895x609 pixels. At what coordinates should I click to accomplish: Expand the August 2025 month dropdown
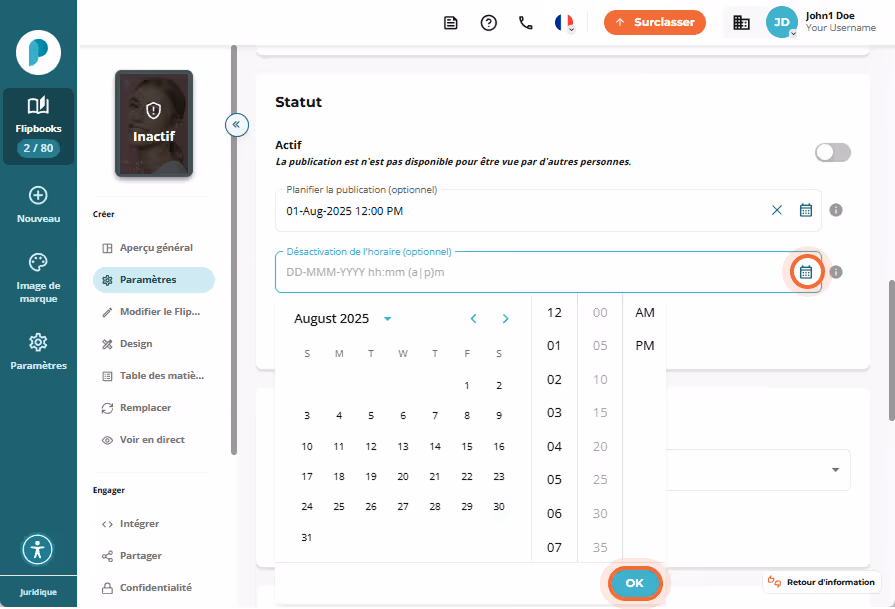[388, 318]
